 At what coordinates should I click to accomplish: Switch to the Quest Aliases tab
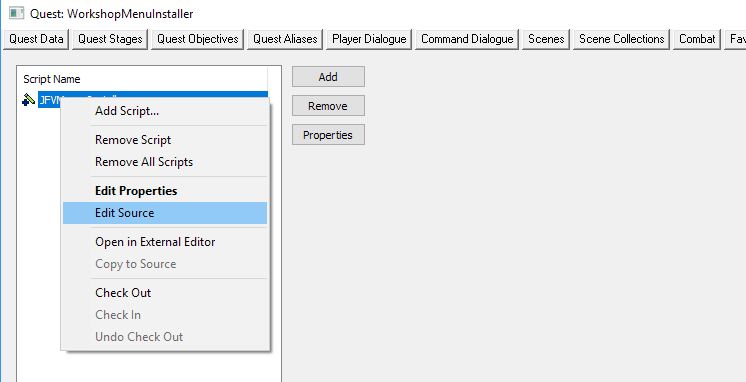[x=285, y=39]
